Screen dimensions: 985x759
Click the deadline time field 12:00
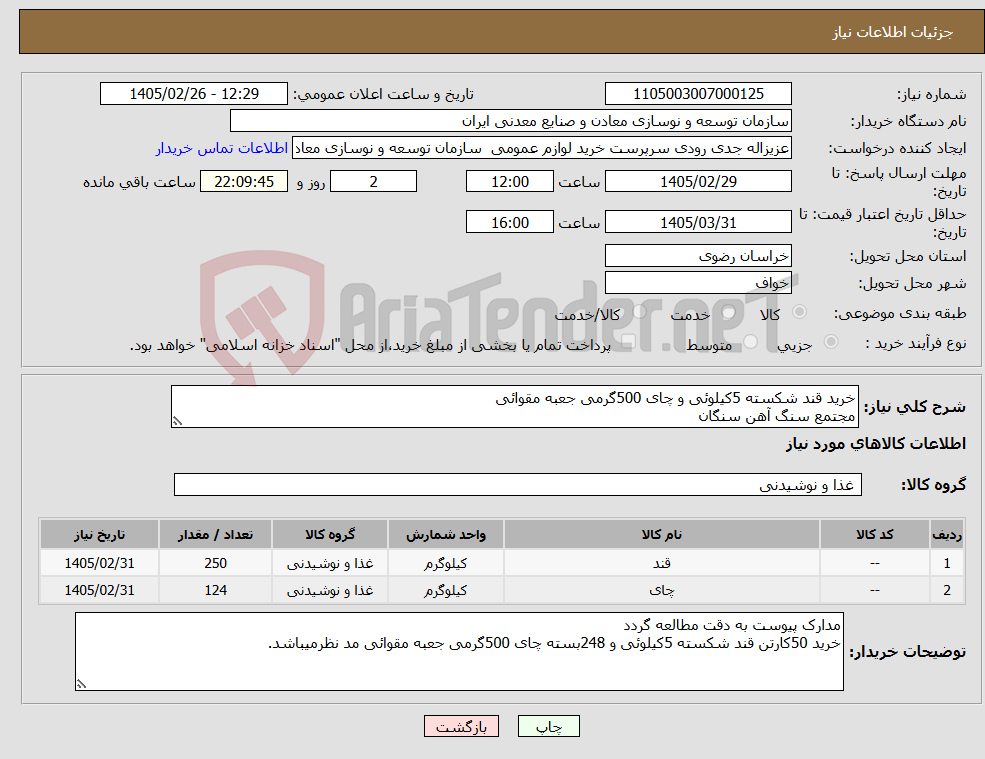[509, 182]
